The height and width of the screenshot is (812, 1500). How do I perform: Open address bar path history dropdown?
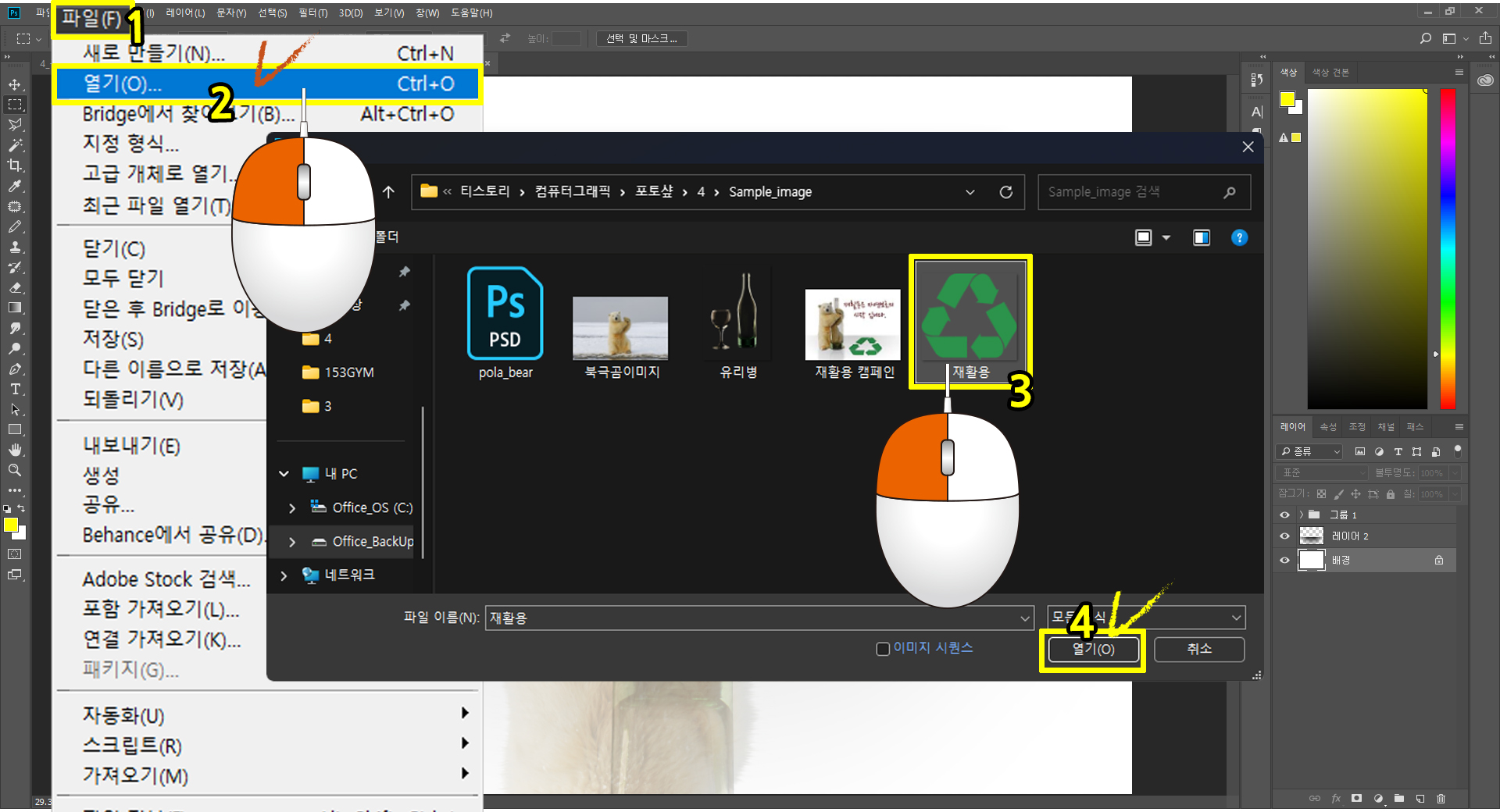[x=970, y=192]
